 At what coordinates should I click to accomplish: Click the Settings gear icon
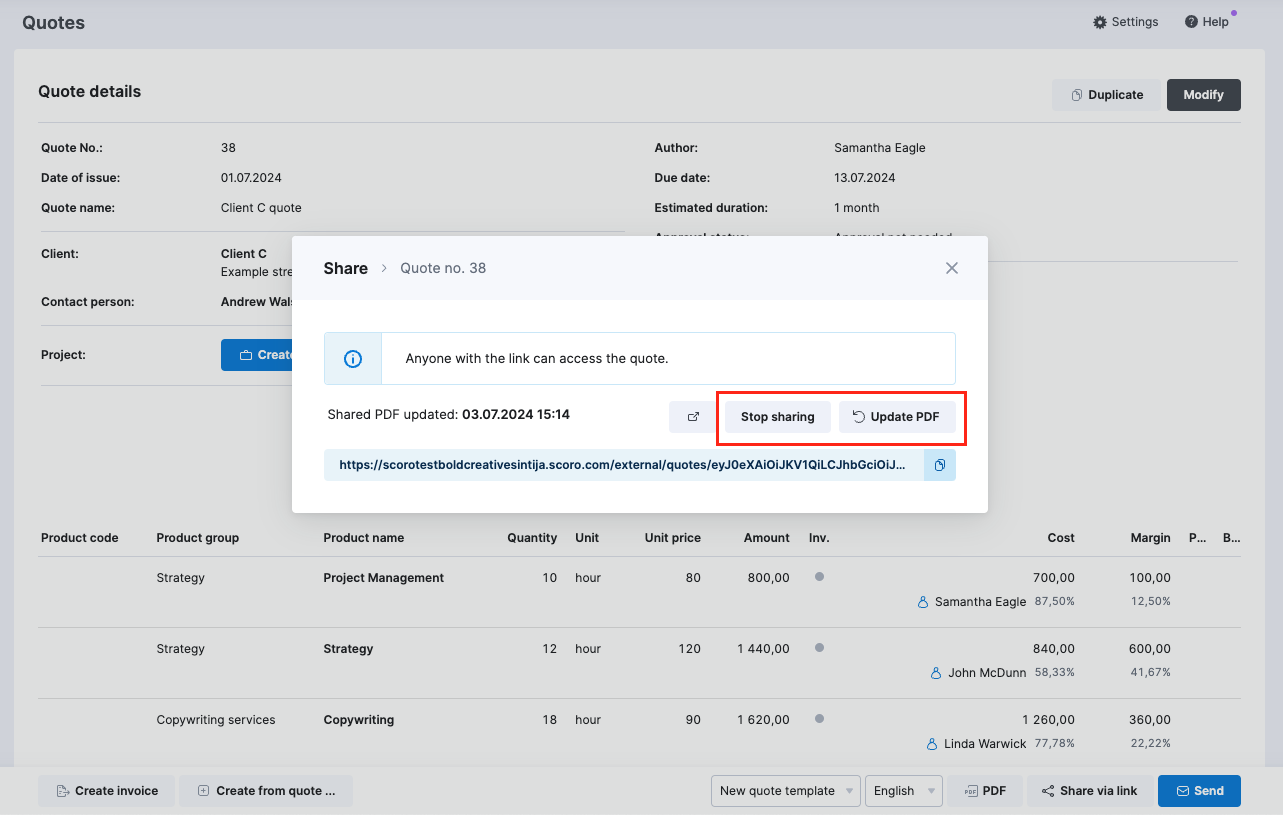point(1100,22)
